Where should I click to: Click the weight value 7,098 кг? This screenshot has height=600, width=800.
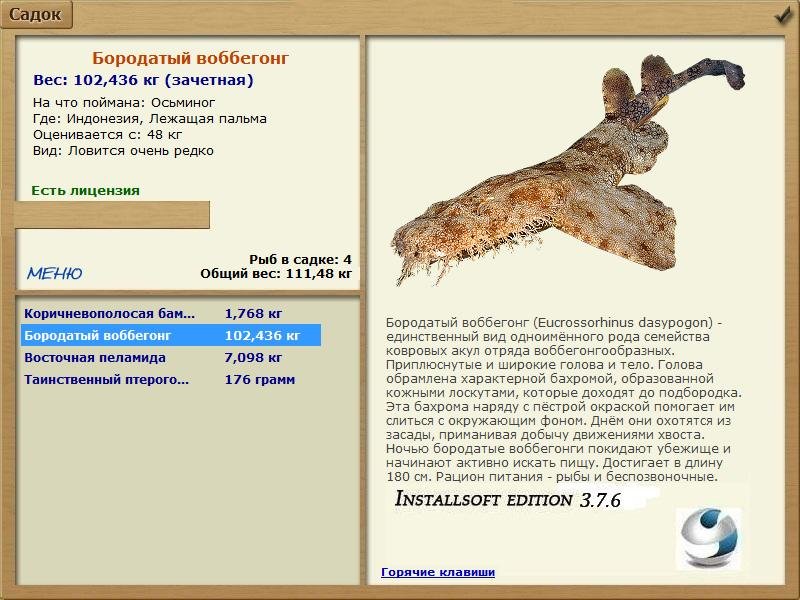(x=253, y=357)
